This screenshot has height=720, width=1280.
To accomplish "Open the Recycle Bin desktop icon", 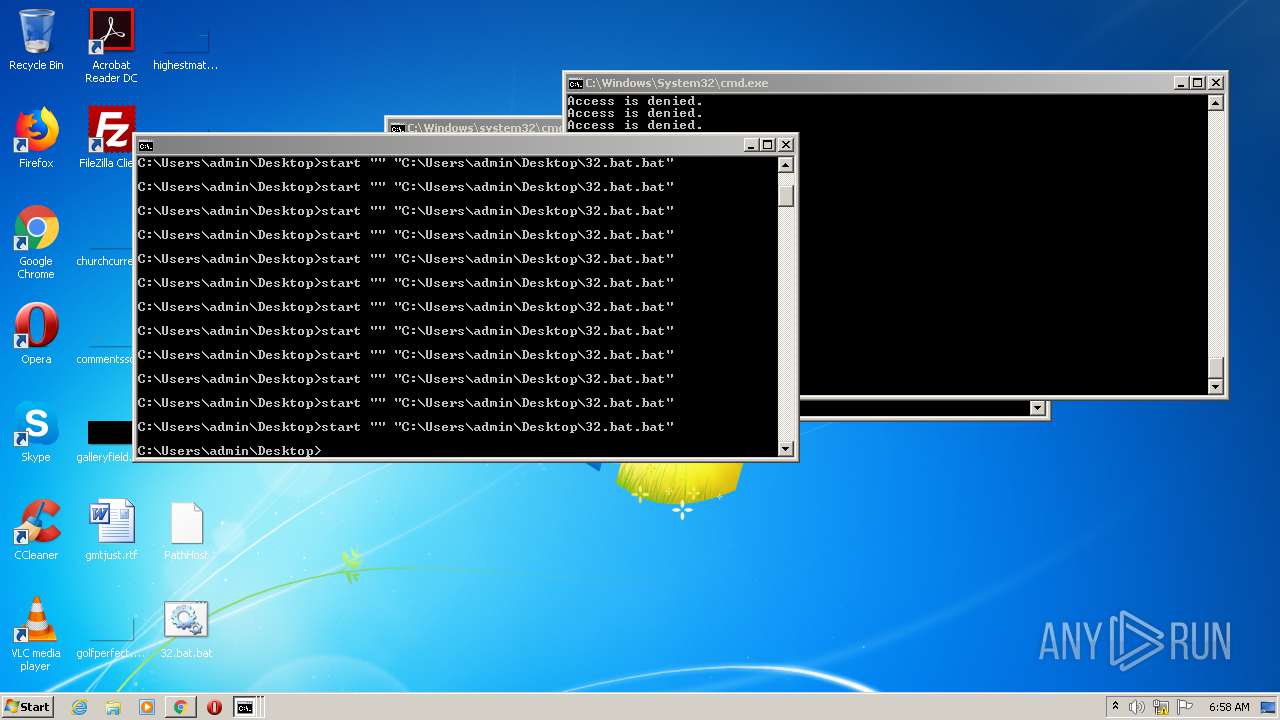I will [36, 40].
